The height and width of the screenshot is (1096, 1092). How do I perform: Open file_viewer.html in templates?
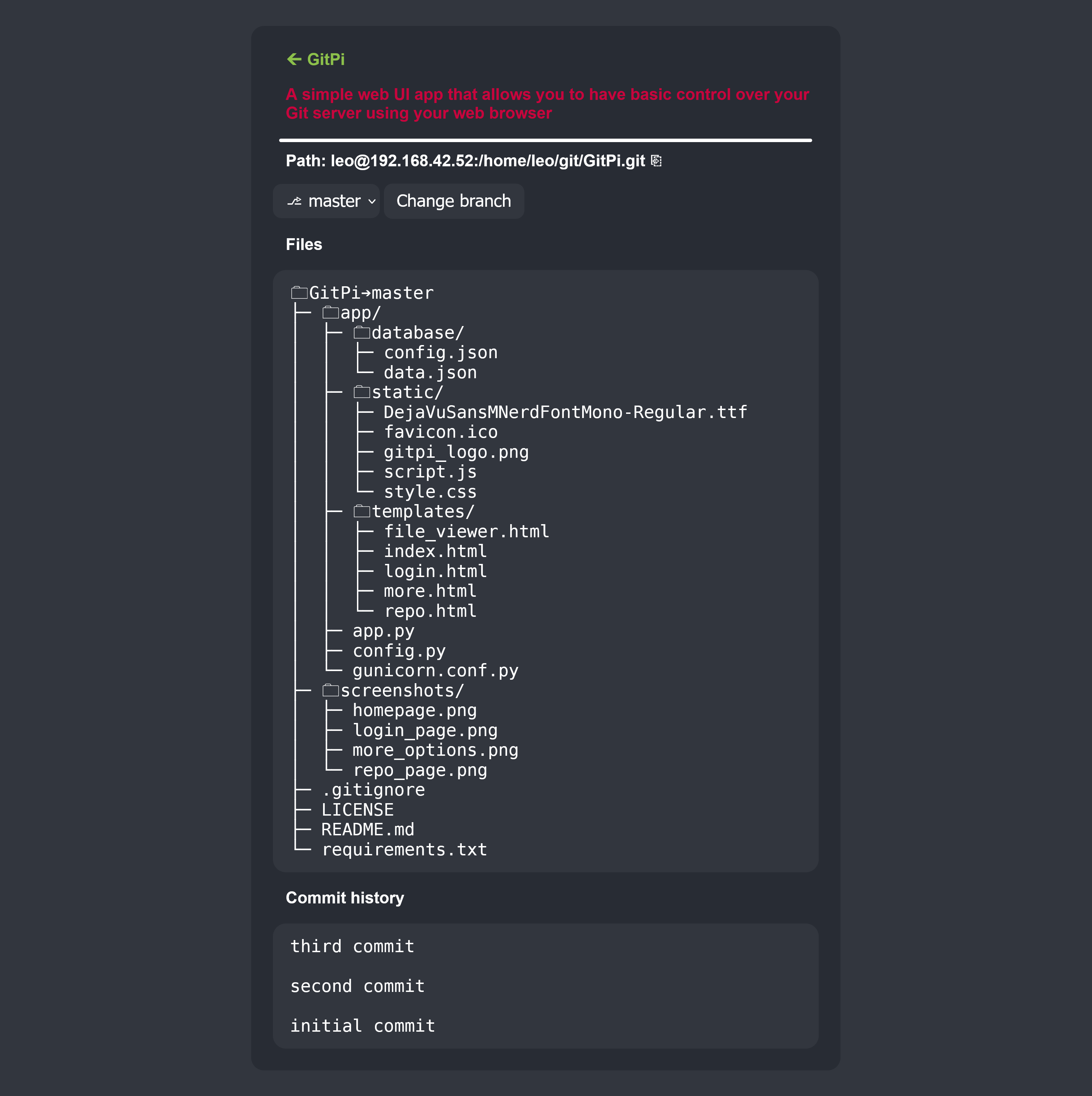point(466,531)
